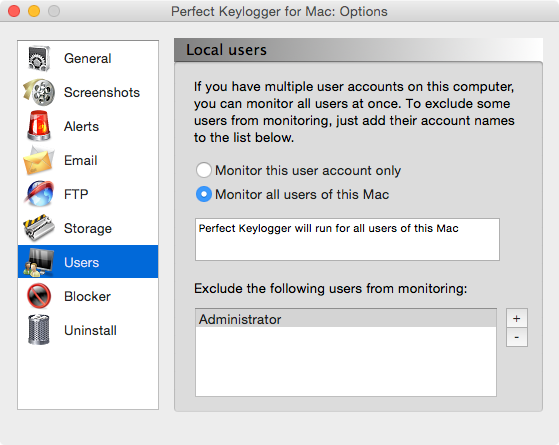Switch to the Storage section label
This screenshot has height=445, width=559.
tap(88, 228)
